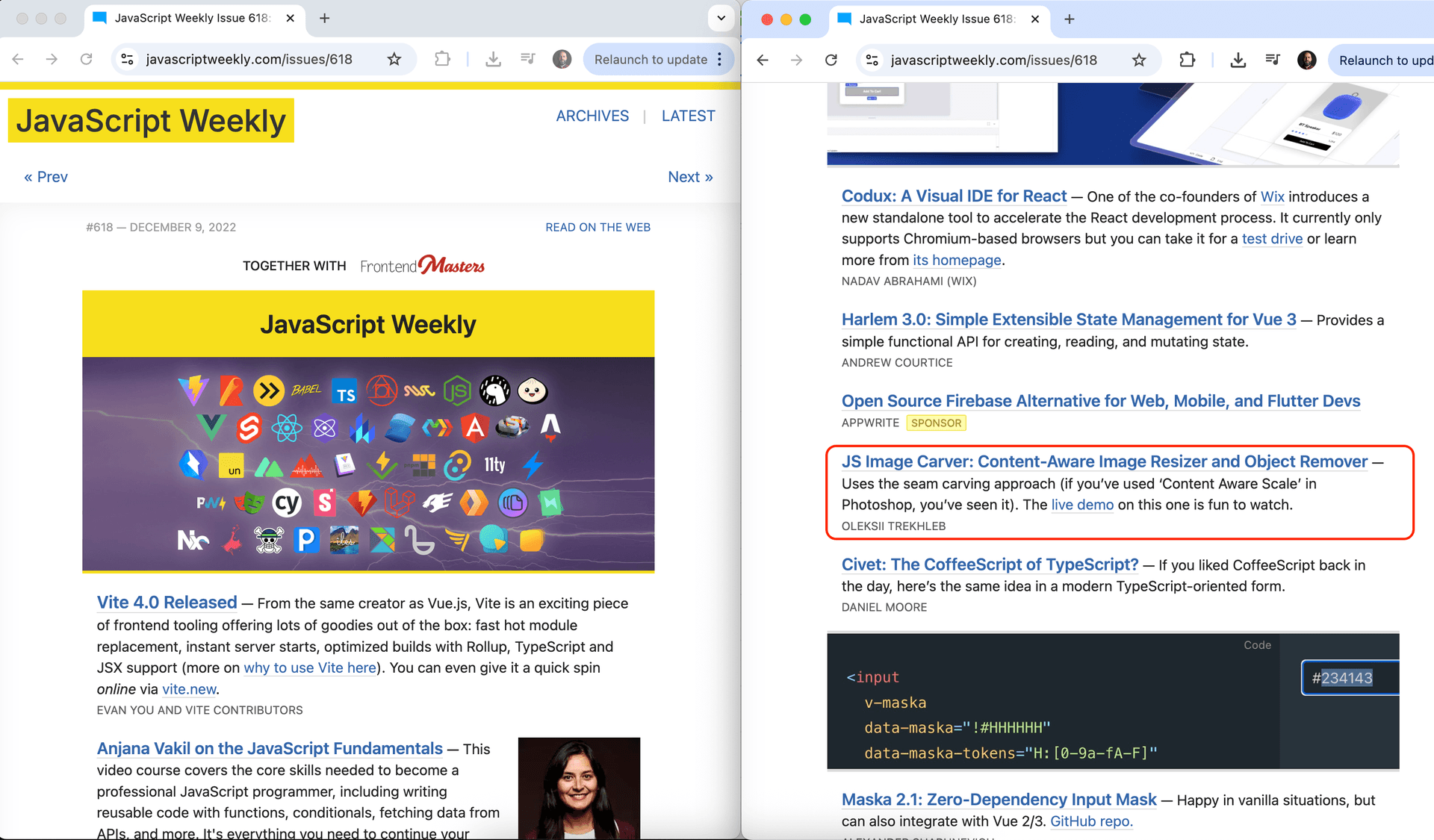Image resolution: width=1434 pixels, height=840 pixels.
Task: Open LATEST in the site header
Action: (688, 116)
